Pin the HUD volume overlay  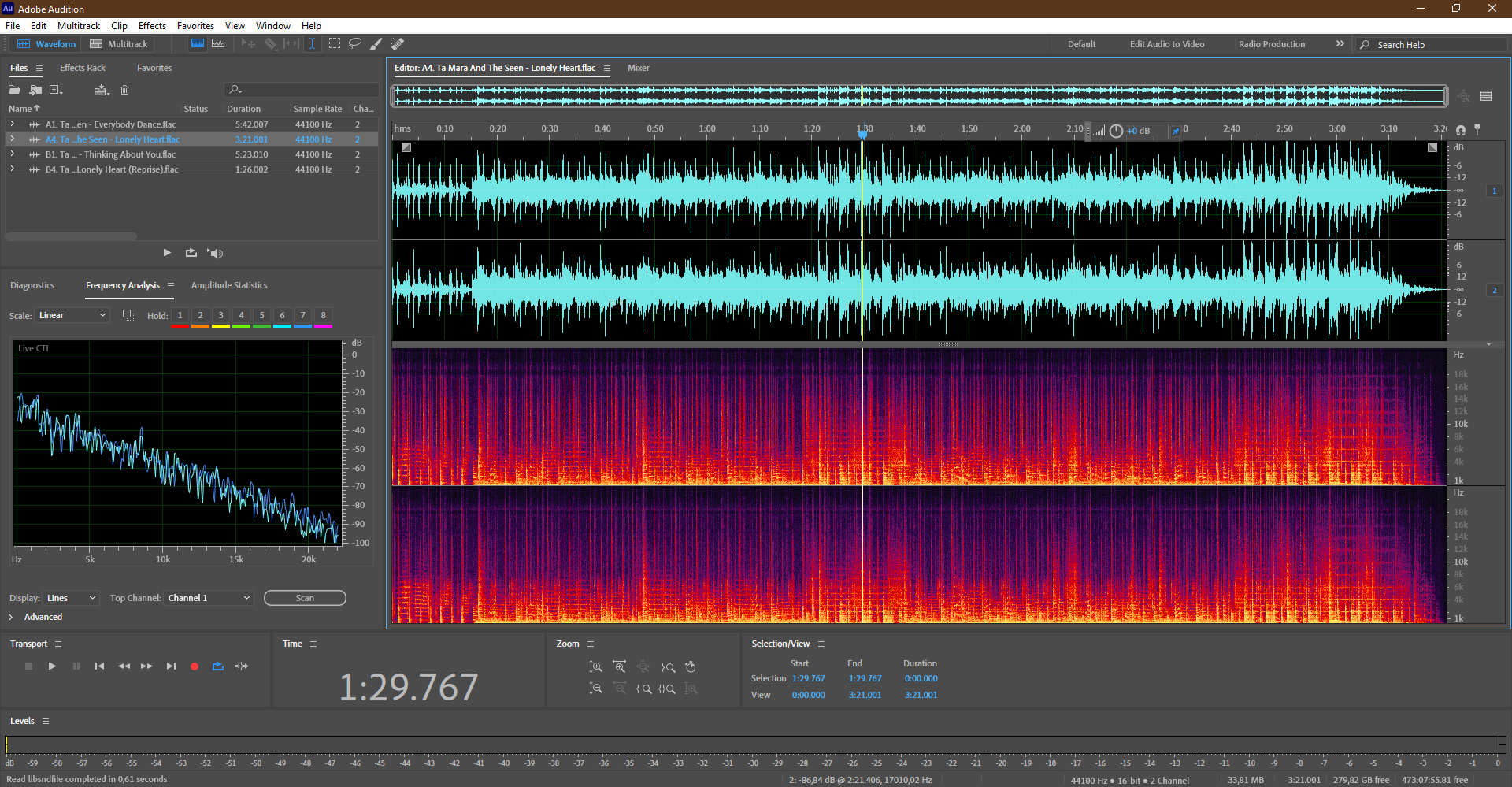(x=1176, y=131)
